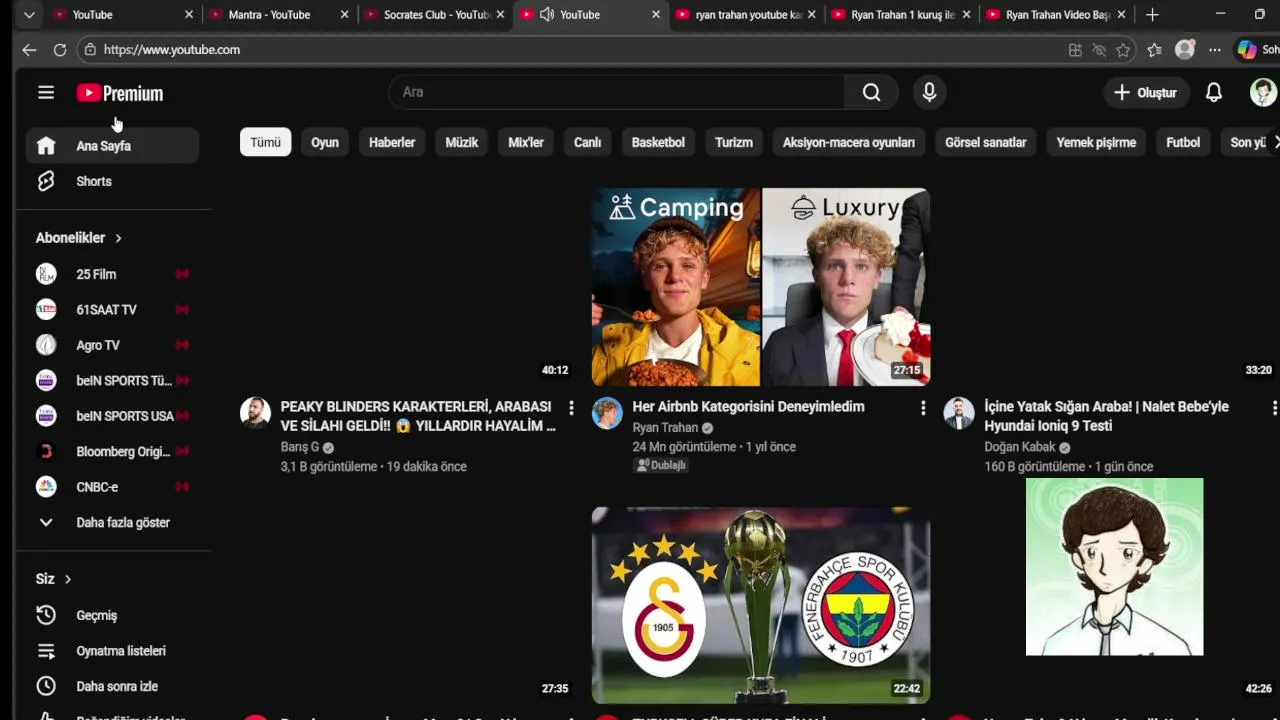Select the Mix'ler filter chip

pyautogui.click(x=526, y=142)
